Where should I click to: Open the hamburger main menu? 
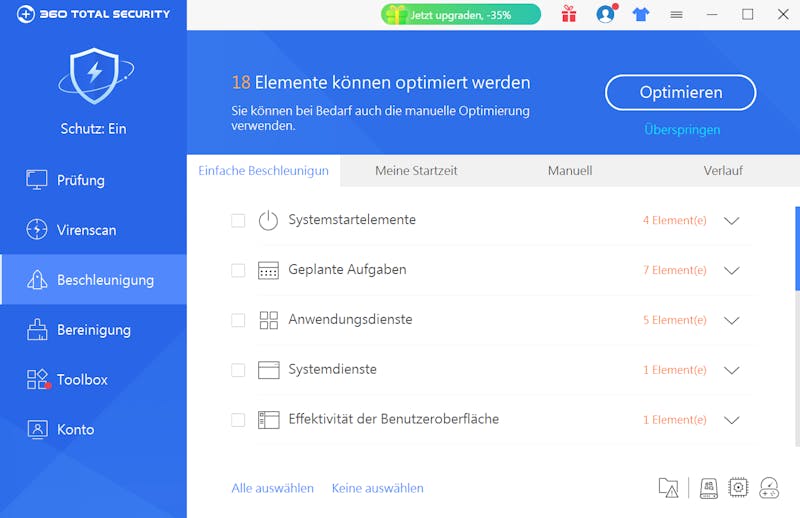[x=676, y=15]
